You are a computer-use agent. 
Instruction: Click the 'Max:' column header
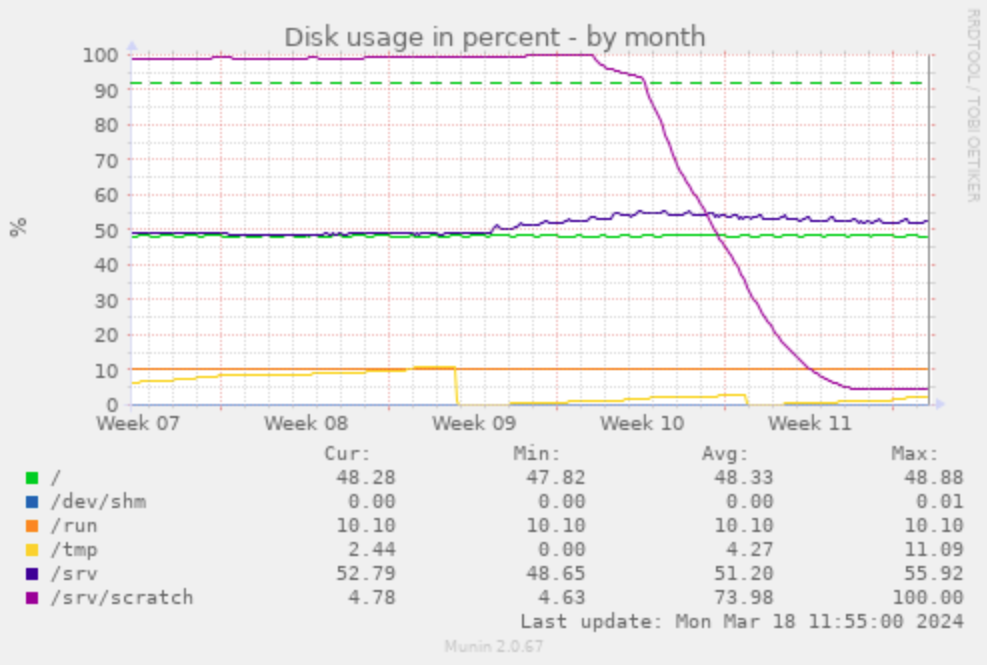(915, 454)
